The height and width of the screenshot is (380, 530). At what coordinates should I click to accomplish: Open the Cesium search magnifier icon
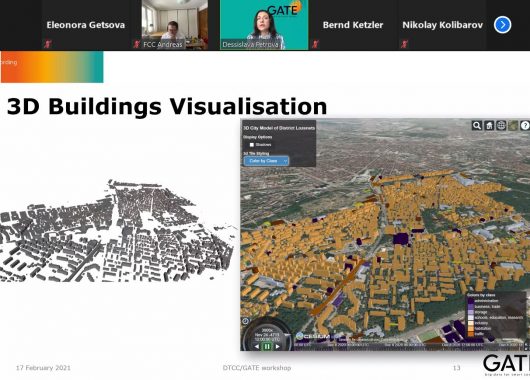[477, 125]
